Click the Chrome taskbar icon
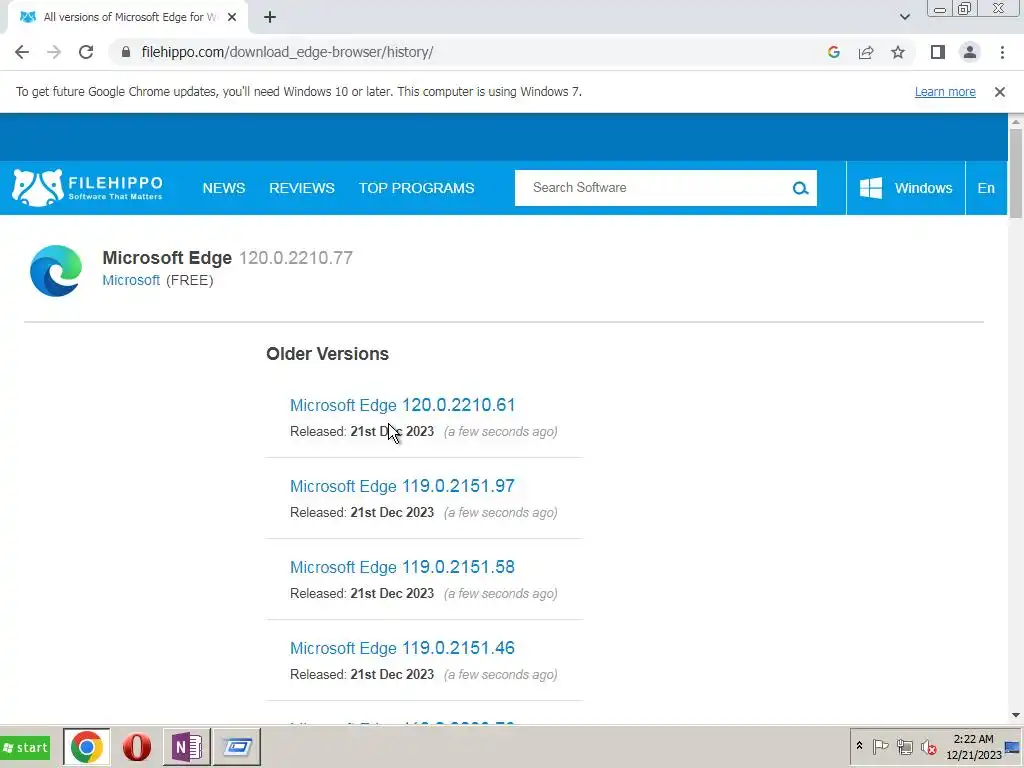Image resolution: width=1024 pixels, height=768 pixels. click(x=87, y=747)
